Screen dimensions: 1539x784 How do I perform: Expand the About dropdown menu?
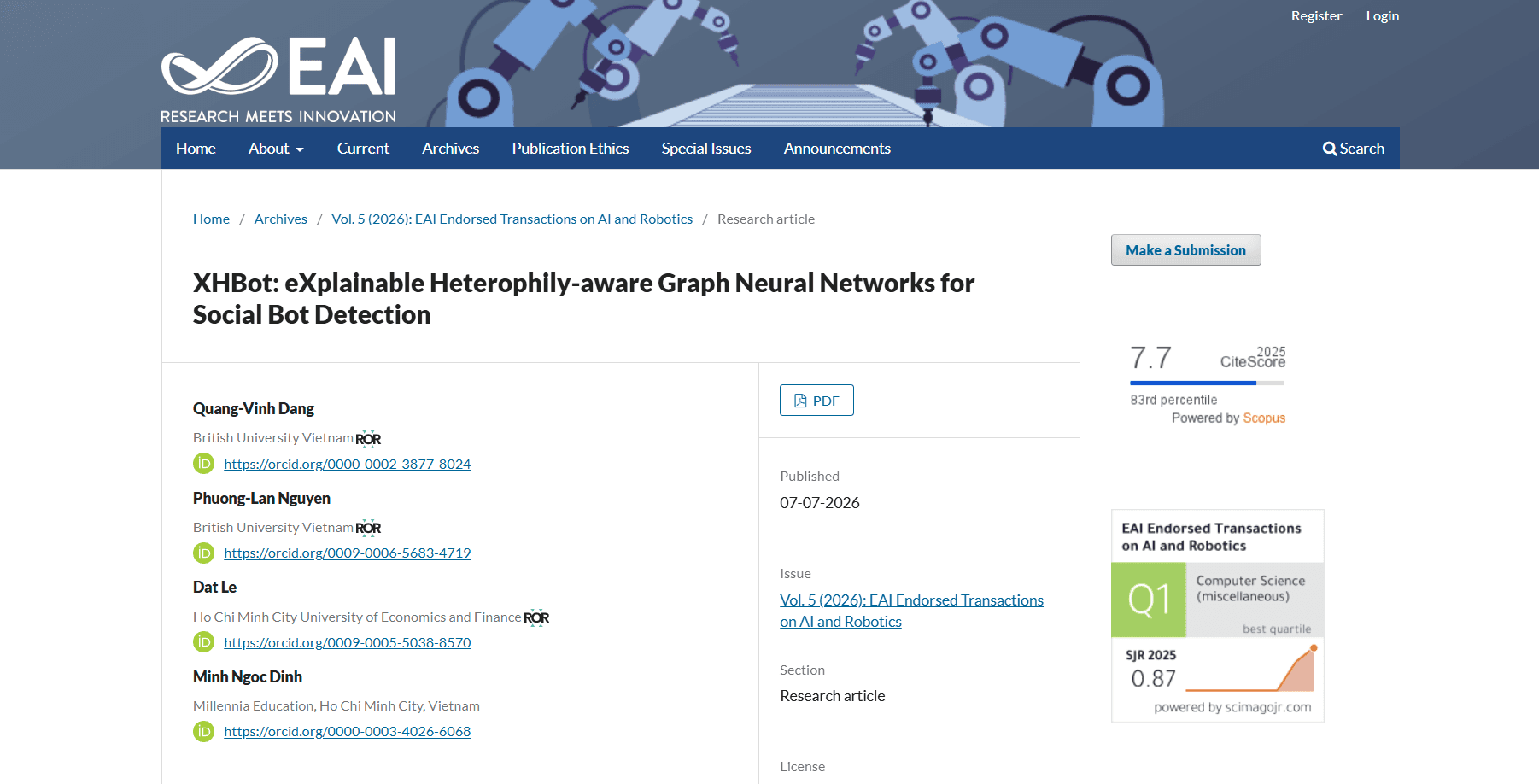tap(276, 149)
